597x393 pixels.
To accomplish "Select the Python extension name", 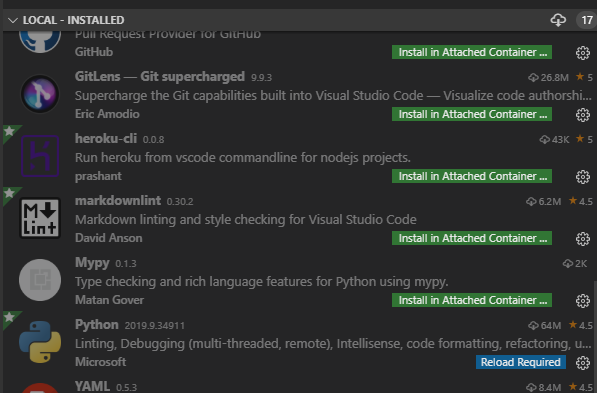I will (97, 325).
